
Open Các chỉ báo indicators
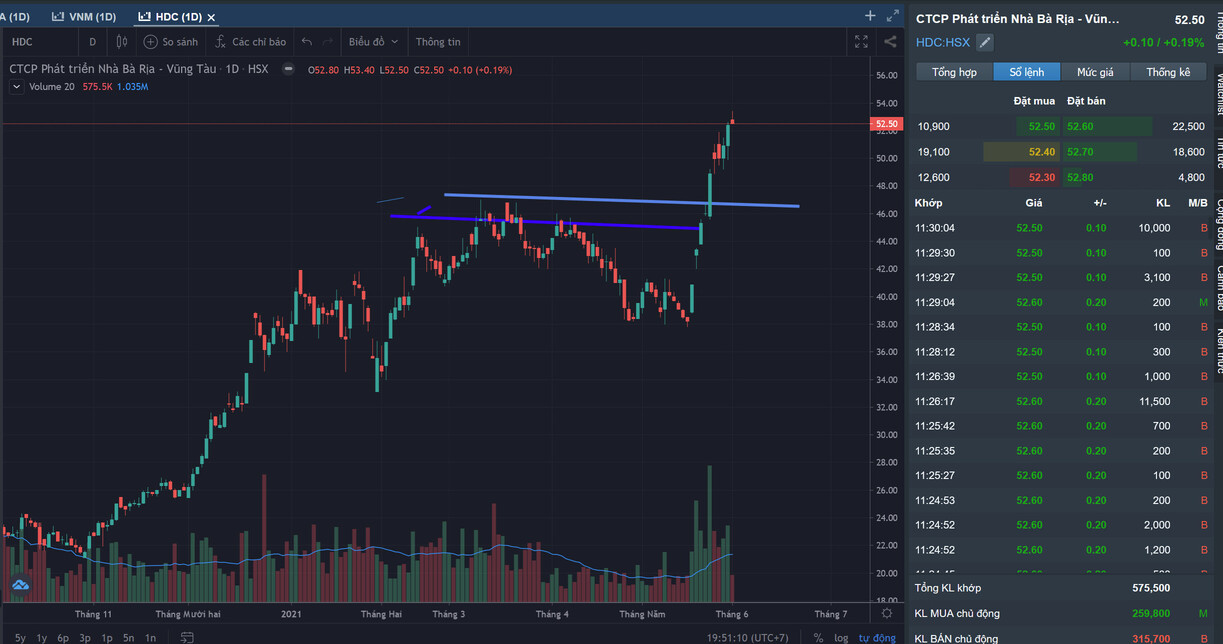pos(250,42)
